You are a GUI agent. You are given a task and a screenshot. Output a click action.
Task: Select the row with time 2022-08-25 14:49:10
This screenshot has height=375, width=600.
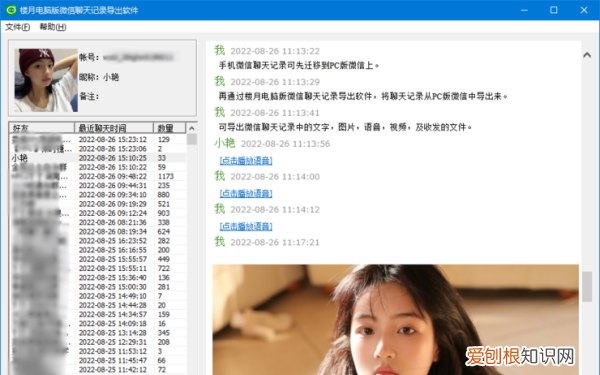[98, 296]
